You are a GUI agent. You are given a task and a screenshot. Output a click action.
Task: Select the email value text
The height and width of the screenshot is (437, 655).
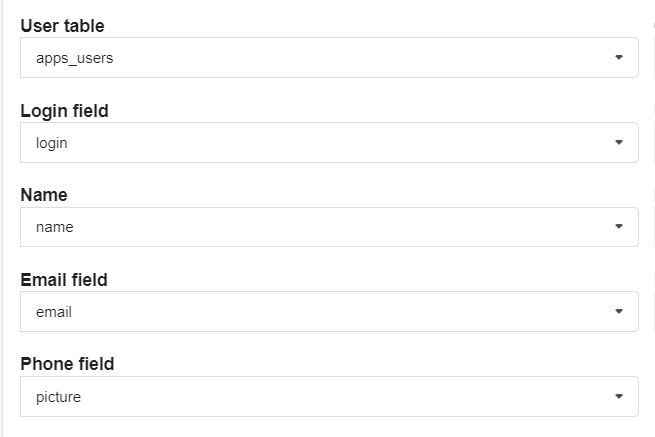point(54,312)
